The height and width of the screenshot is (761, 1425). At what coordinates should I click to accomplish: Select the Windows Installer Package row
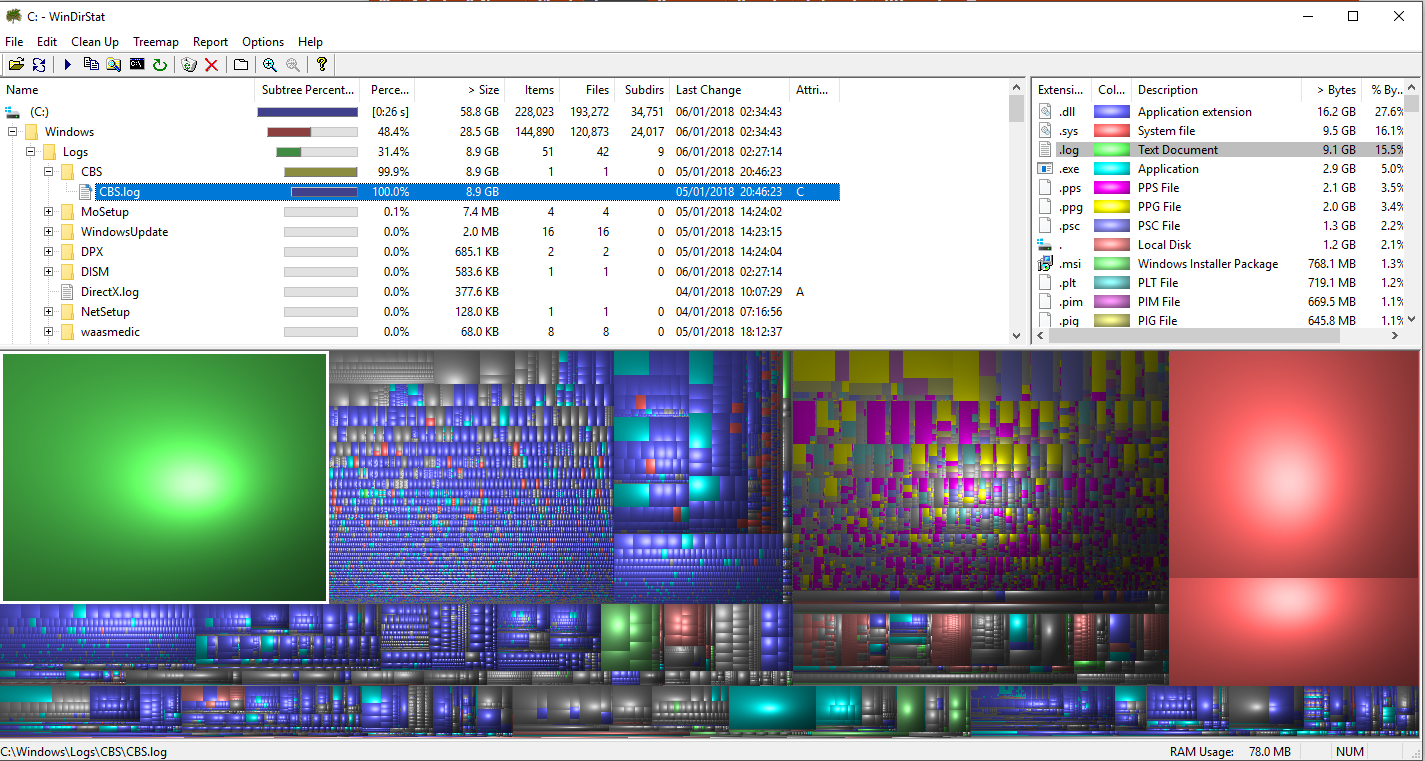pyautogui.click(x=1219, y=264)
